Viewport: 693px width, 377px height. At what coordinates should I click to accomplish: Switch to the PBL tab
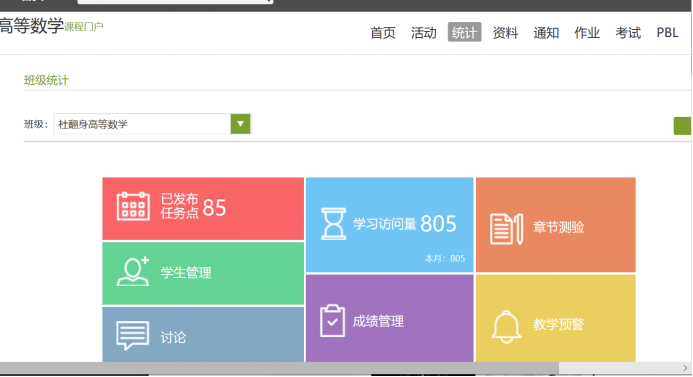667,33
